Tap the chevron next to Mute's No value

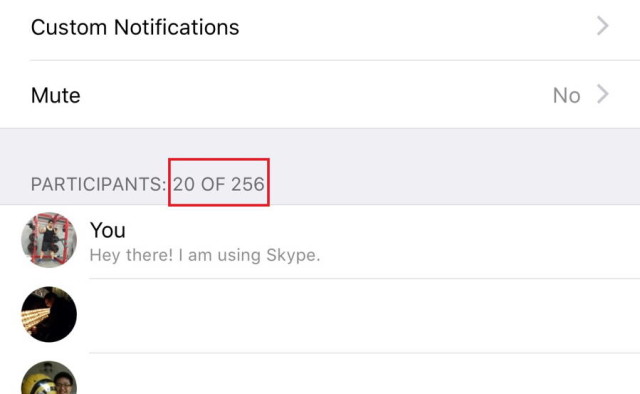tap(603, 95)
